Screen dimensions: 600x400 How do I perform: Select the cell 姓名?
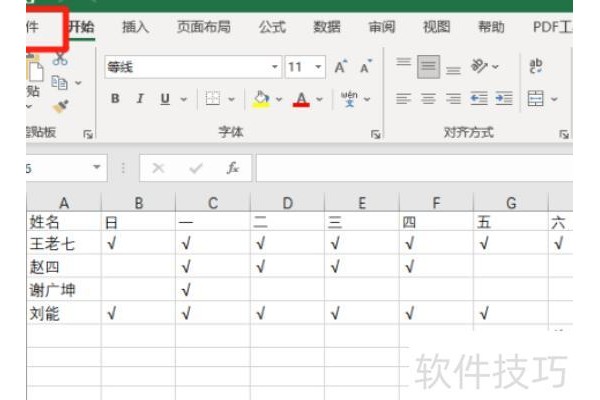tap(64, 222)
